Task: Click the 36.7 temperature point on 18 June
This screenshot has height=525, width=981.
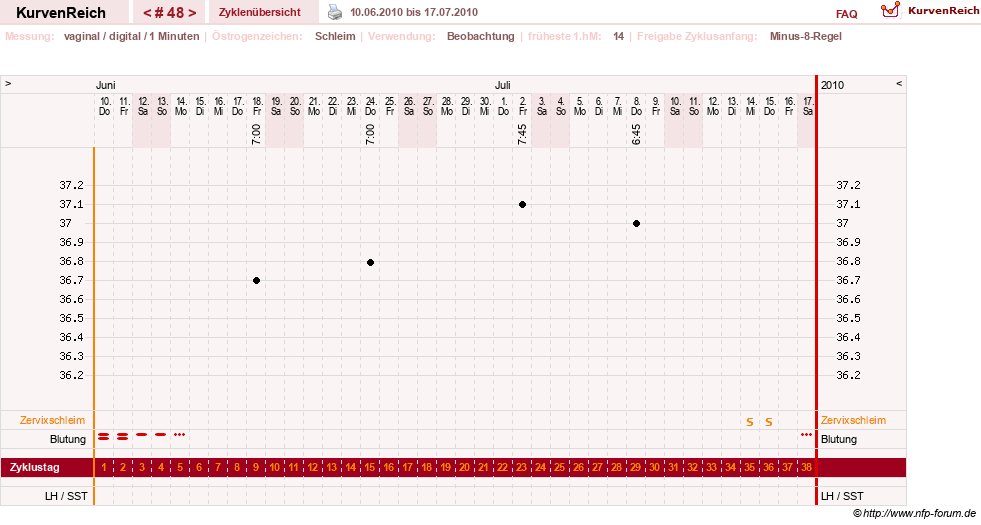Action: tap(257, 280)
